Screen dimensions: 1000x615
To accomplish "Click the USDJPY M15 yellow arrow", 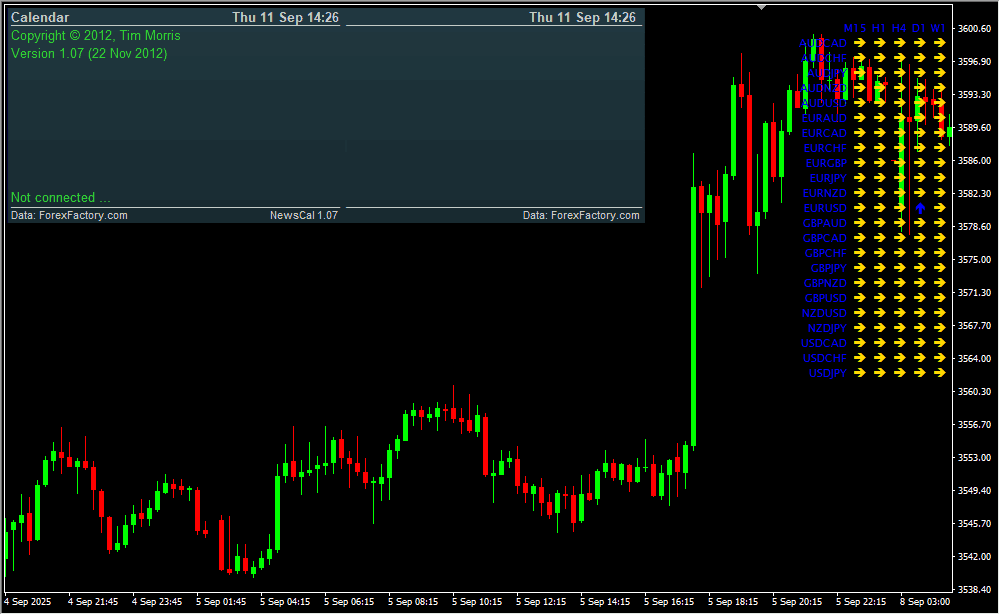I will (x=857, y=373).
